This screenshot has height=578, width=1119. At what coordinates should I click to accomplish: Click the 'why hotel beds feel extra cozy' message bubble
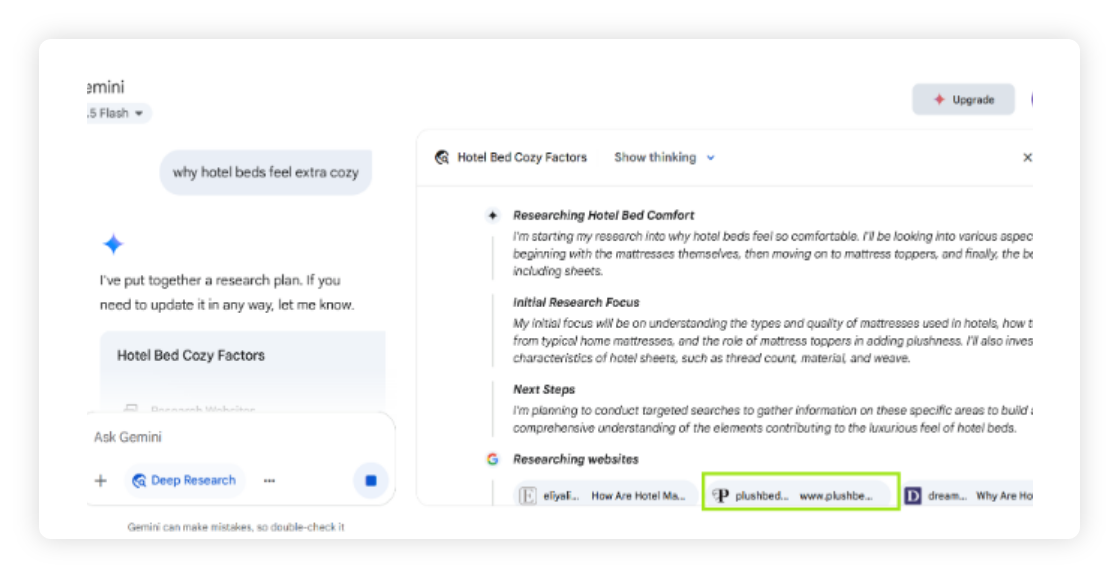[x=265, y=172]
